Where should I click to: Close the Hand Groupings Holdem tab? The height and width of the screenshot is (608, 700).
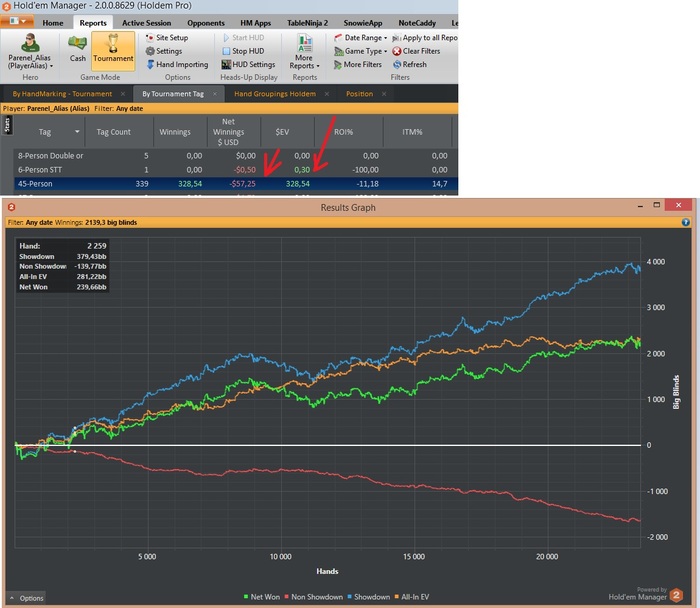(327, 94)
